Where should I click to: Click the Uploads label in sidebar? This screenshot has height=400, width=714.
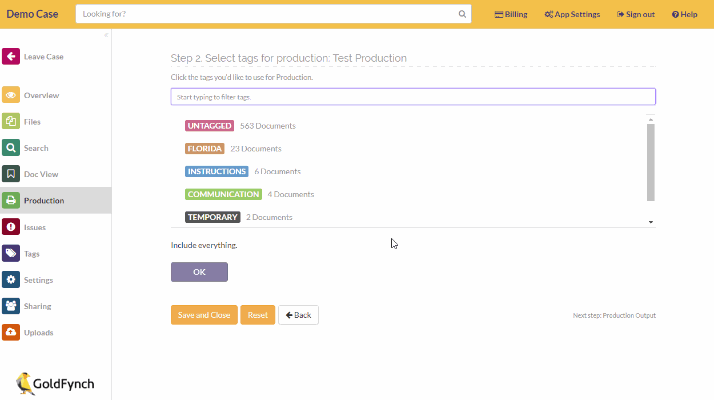point(39,332)
